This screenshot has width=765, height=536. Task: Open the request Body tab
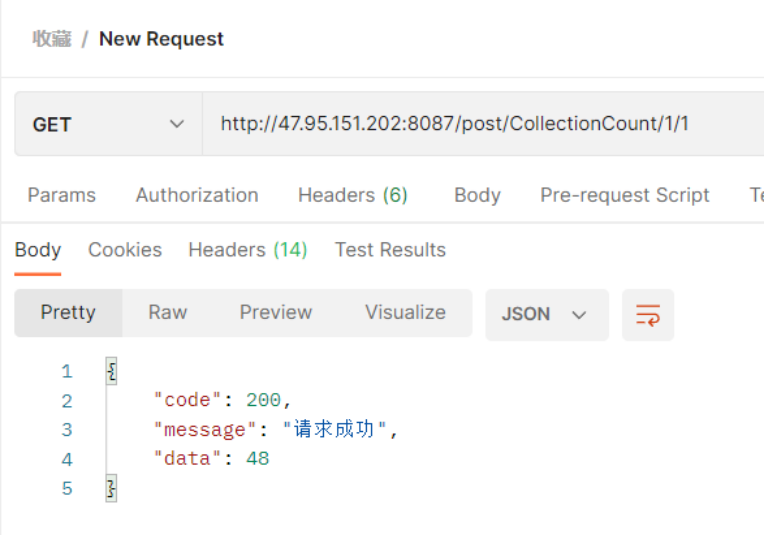coord(477,195)
